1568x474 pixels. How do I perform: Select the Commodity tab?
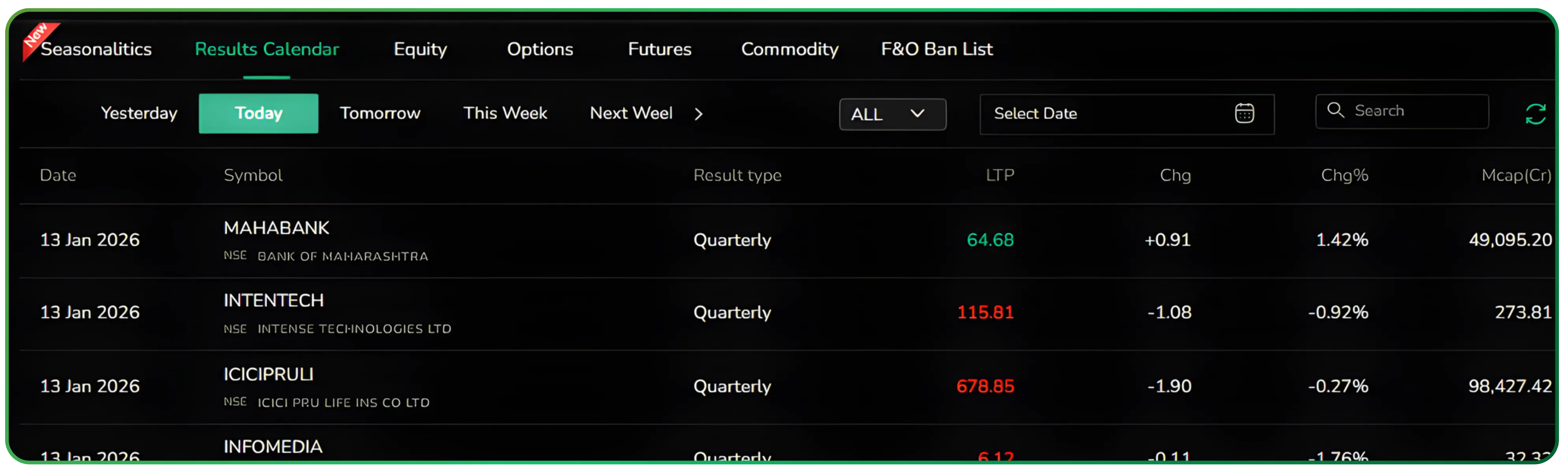point(790,50)
